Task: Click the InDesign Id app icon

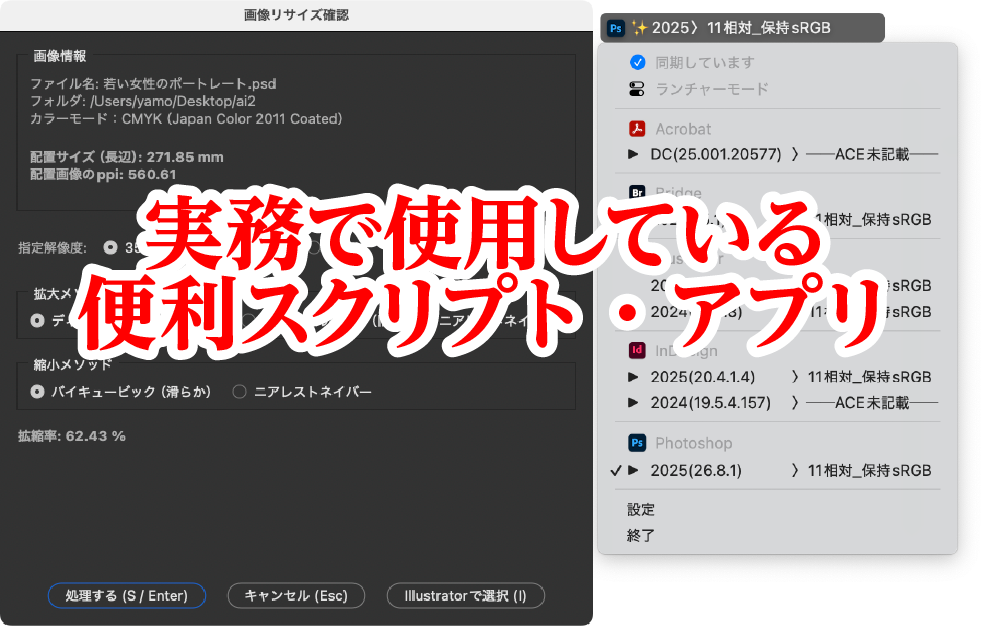Action: coord(637,351)
